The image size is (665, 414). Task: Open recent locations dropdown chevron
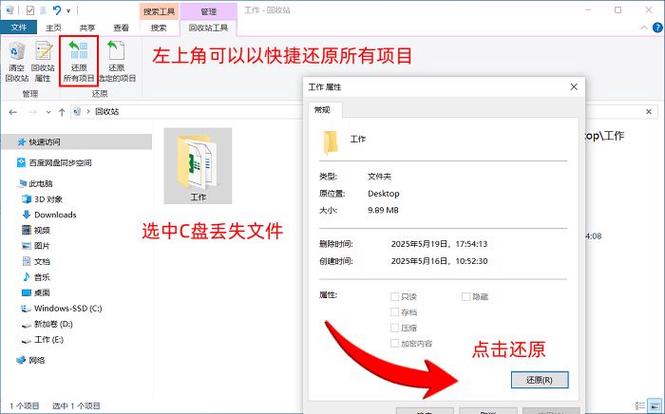pos(48,112)
